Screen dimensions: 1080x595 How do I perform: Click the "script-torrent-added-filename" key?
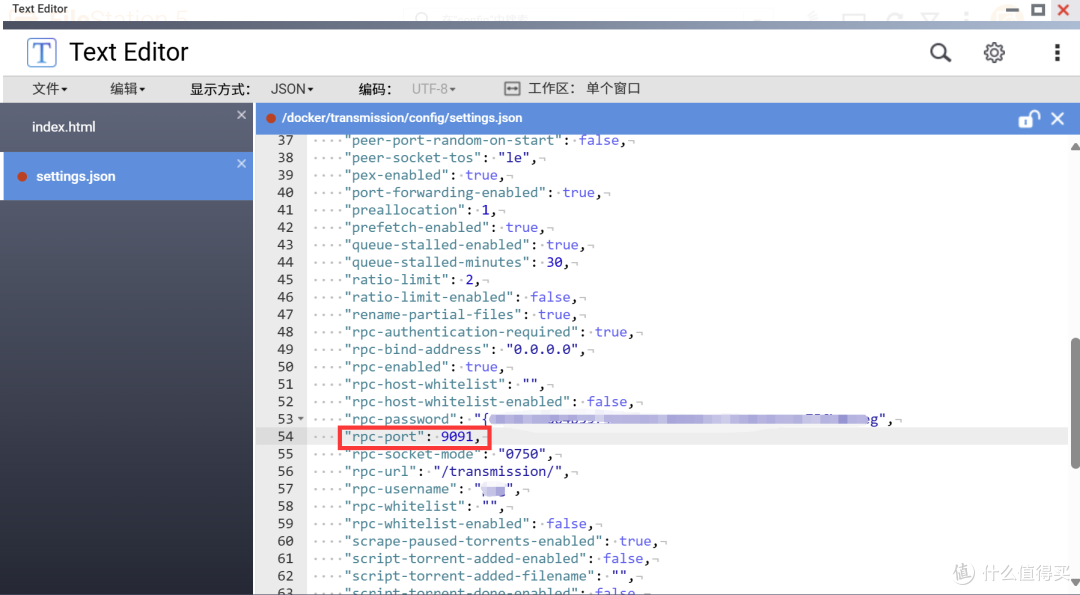[469, 576]
